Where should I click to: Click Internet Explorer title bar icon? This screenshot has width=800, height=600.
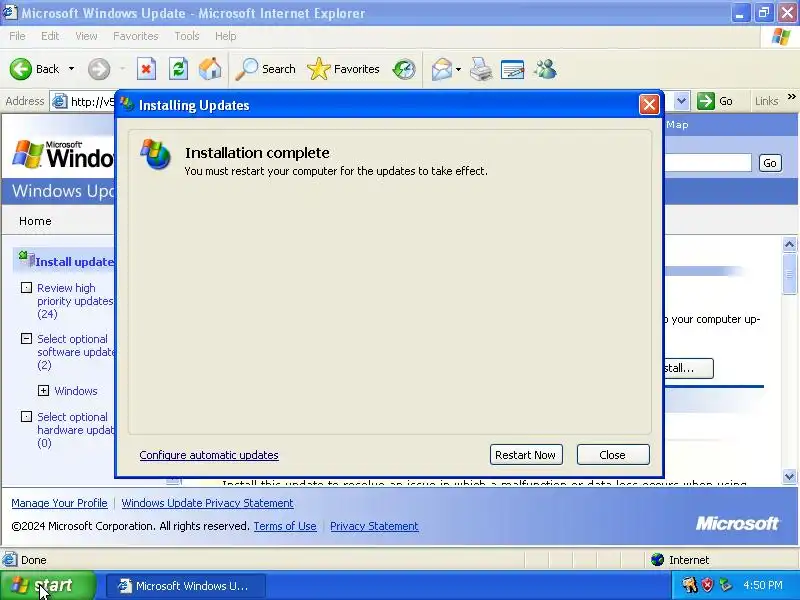10,12
